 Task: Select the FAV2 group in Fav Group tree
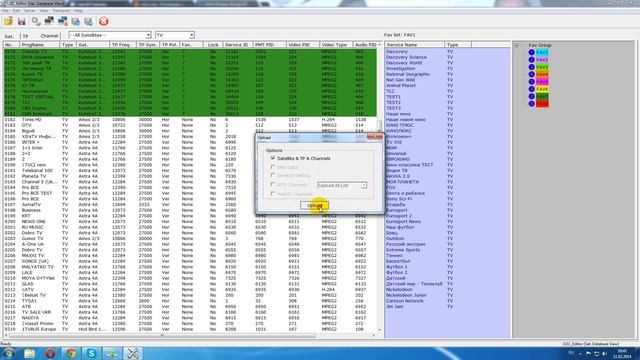click(x=542, y=60)
